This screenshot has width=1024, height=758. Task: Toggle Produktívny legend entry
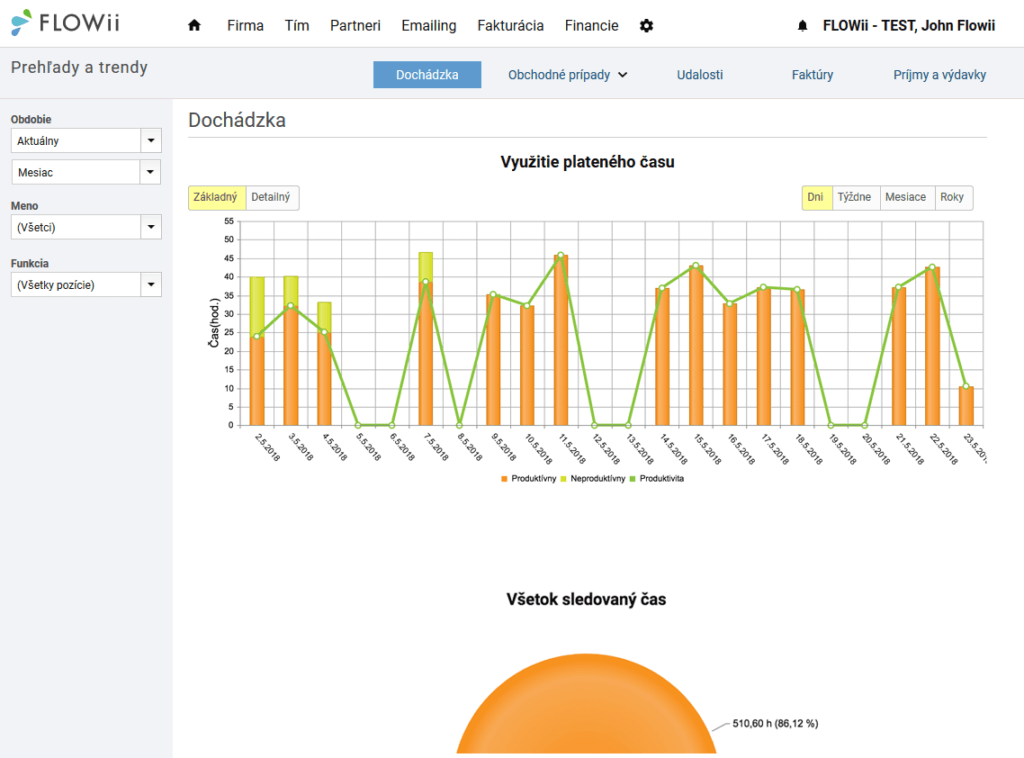(x=528, y=479)
